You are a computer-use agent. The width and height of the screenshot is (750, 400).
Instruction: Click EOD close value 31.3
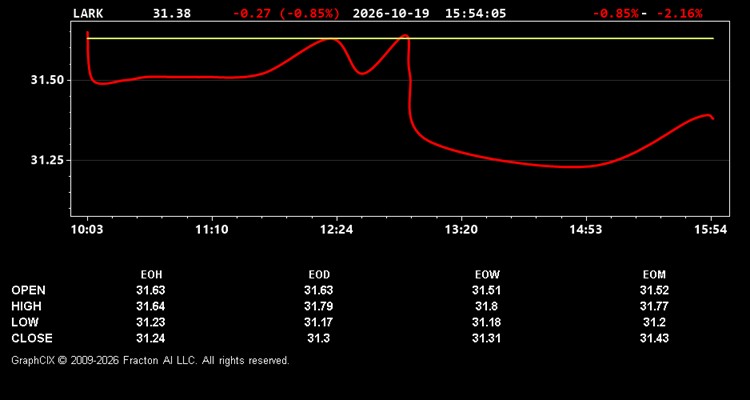click(319, 338)
